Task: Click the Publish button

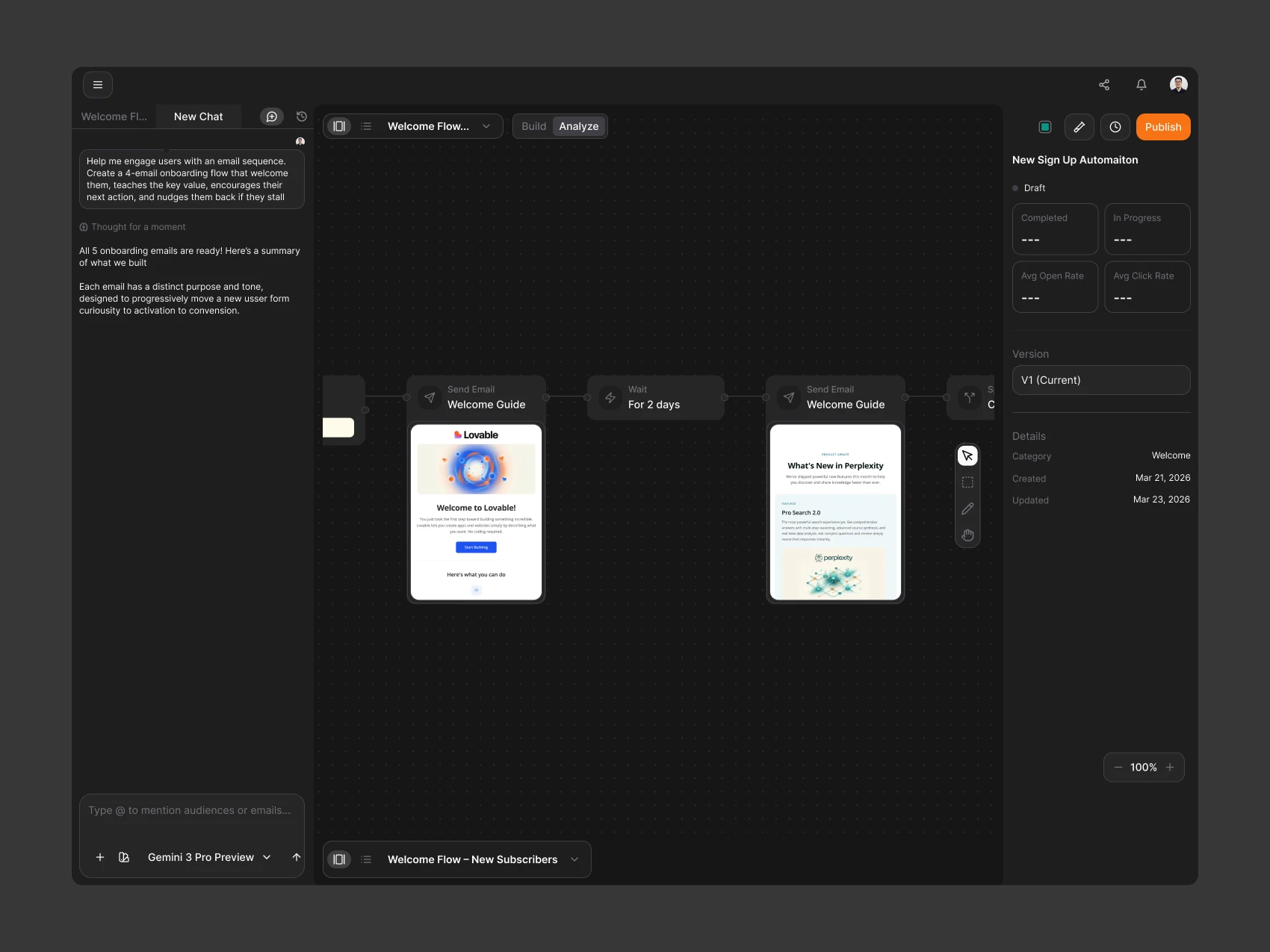Action: coord(1163,127)
